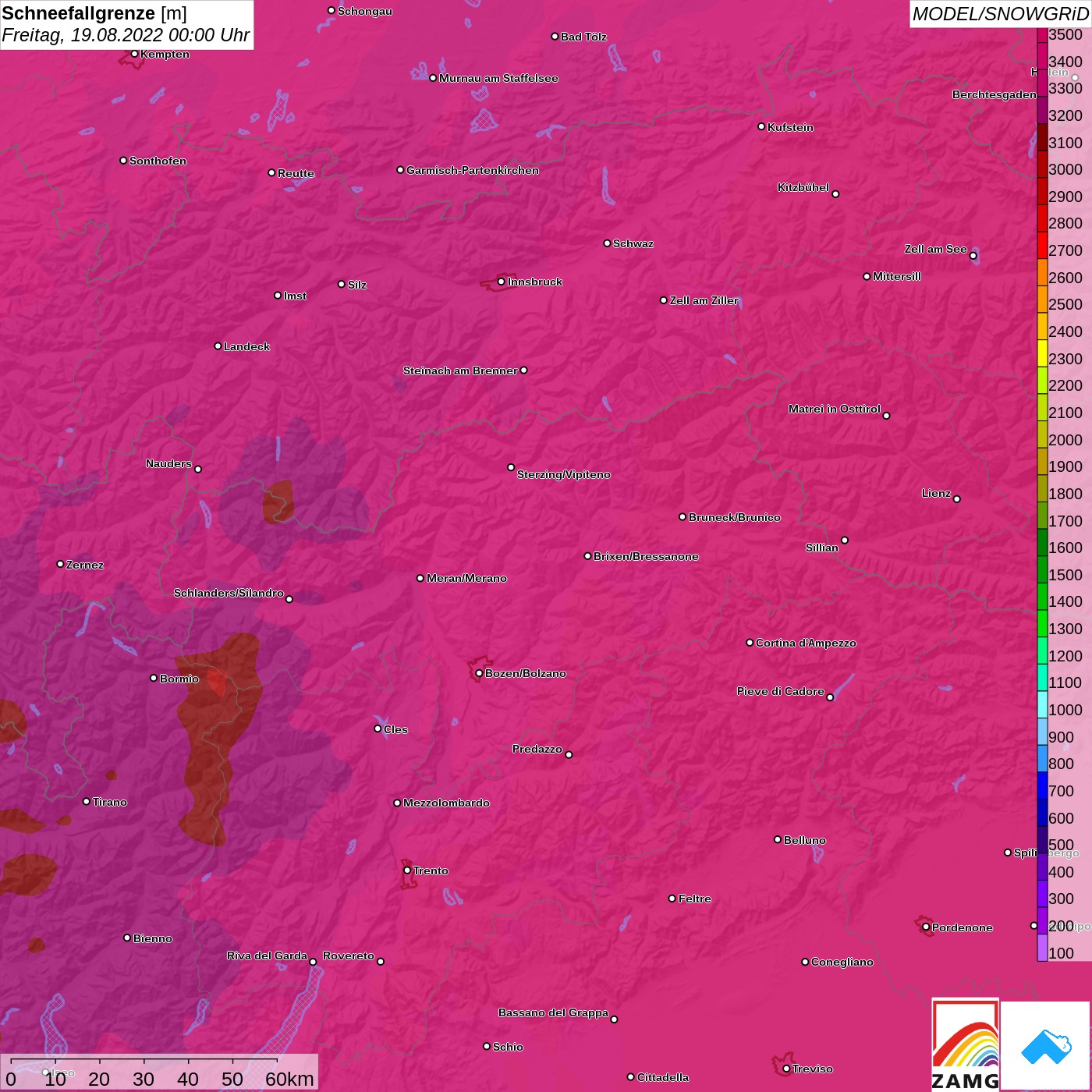Click the Schio label
Image resolution: width=1092 pixels, height=1092 pixels.
coord(508,1047)
